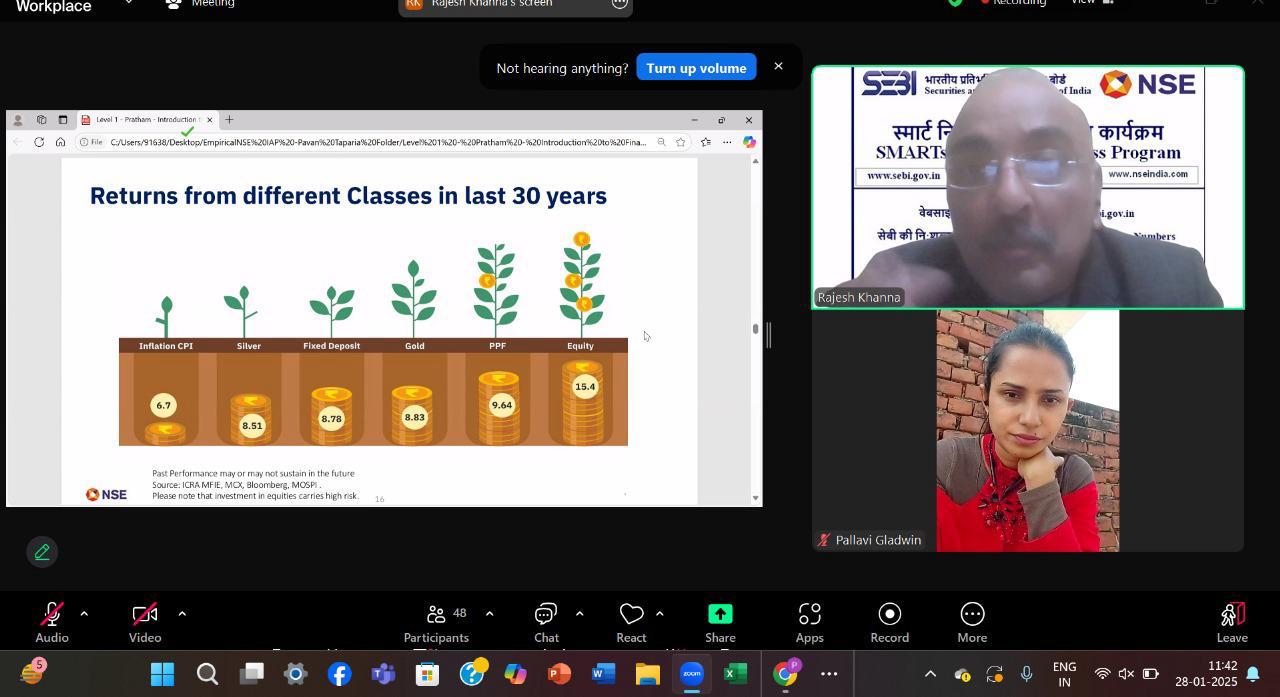
Task: Click the Turn up volume button
Action: tap(696, 68)
